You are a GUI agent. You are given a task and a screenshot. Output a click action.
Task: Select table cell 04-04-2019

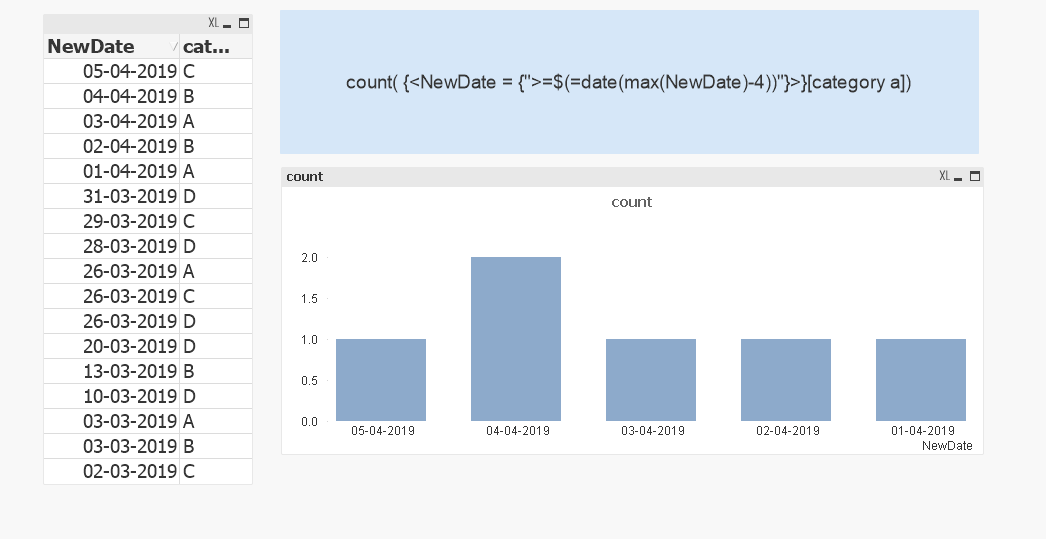point(111,96)
